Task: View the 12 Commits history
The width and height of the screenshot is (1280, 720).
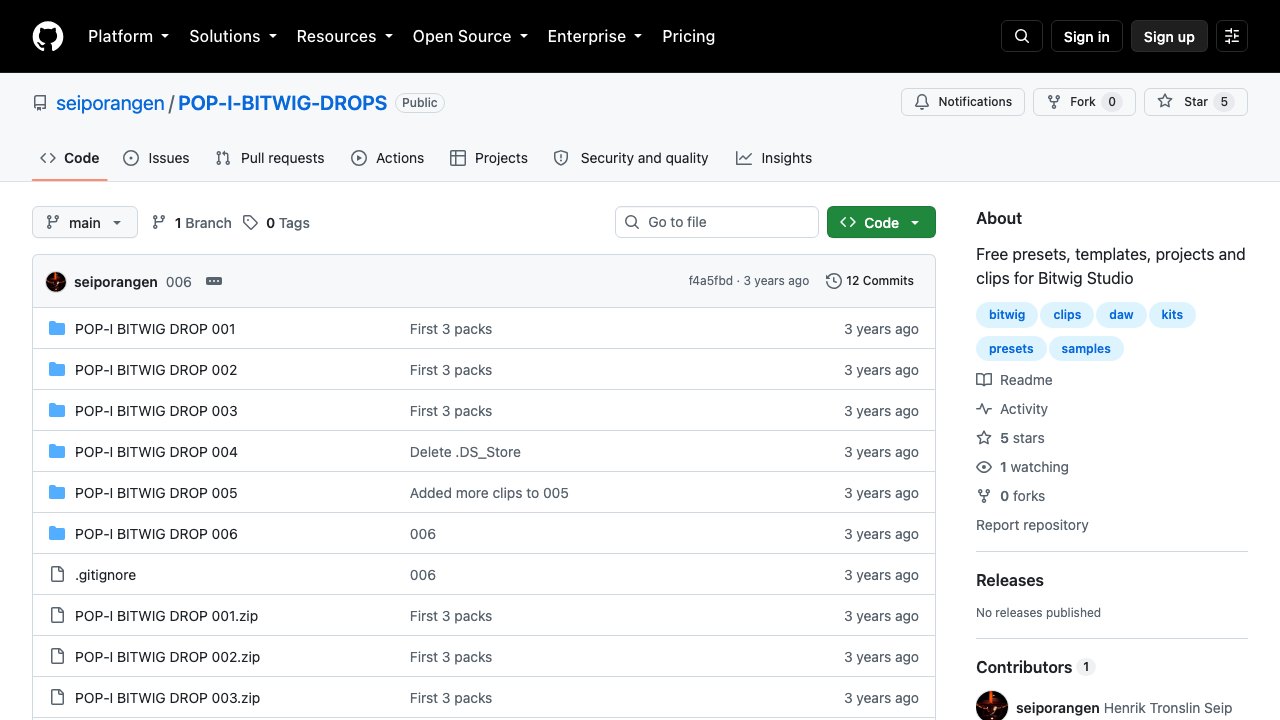Action: point(870,281)
